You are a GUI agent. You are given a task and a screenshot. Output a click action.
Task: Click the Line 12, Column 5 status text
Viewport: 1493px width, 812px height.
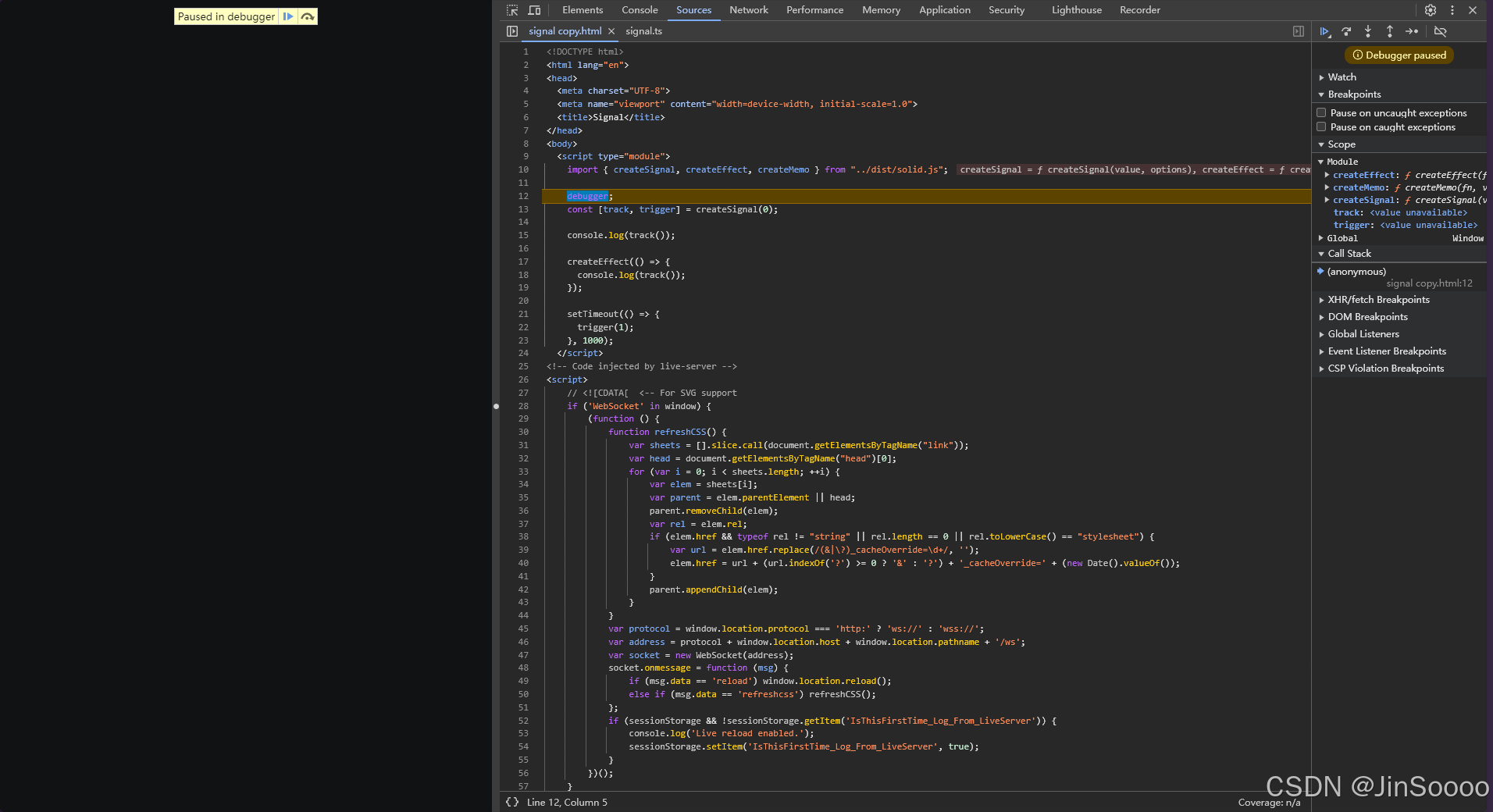tap(567, 802)
